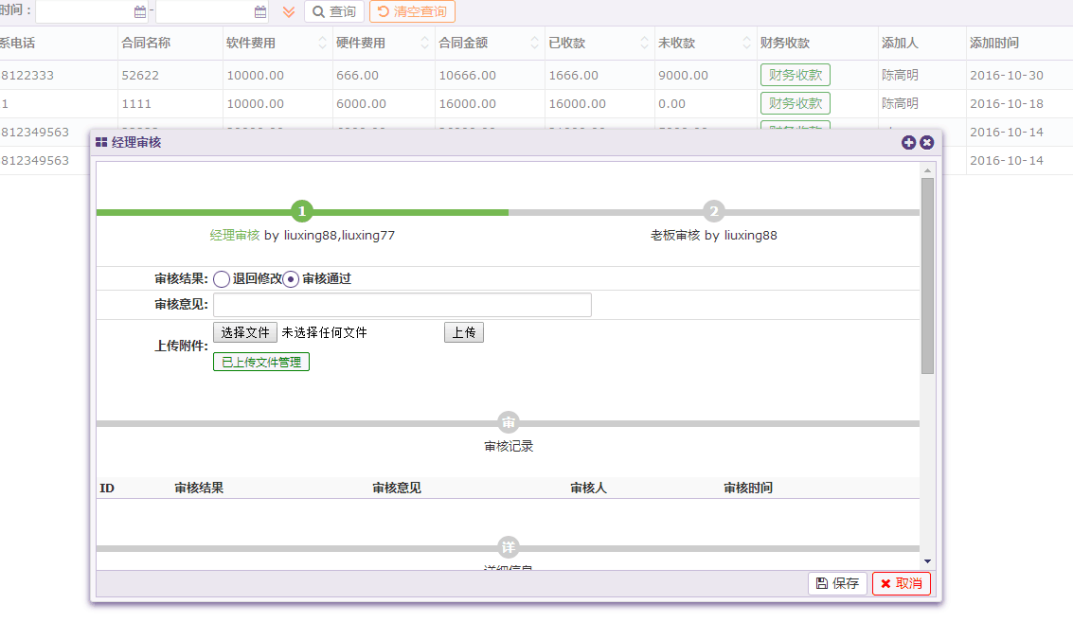Image resolution: width=1073 pixels, height=640 pixels.
Task: Click the calendar icon of start date field
Action: pyautogui.click(x=140, y=12)
